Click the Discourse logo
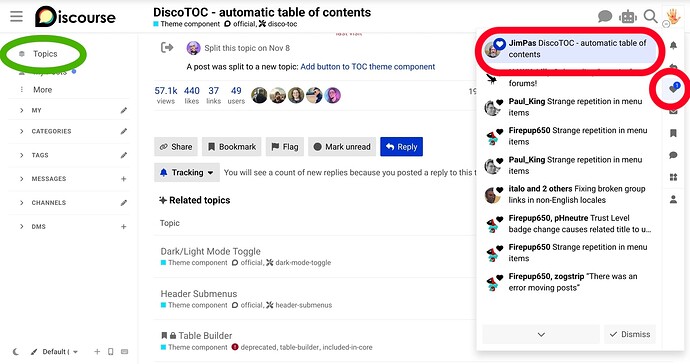This screenshot has height=364, width=690. click(75, 17)
